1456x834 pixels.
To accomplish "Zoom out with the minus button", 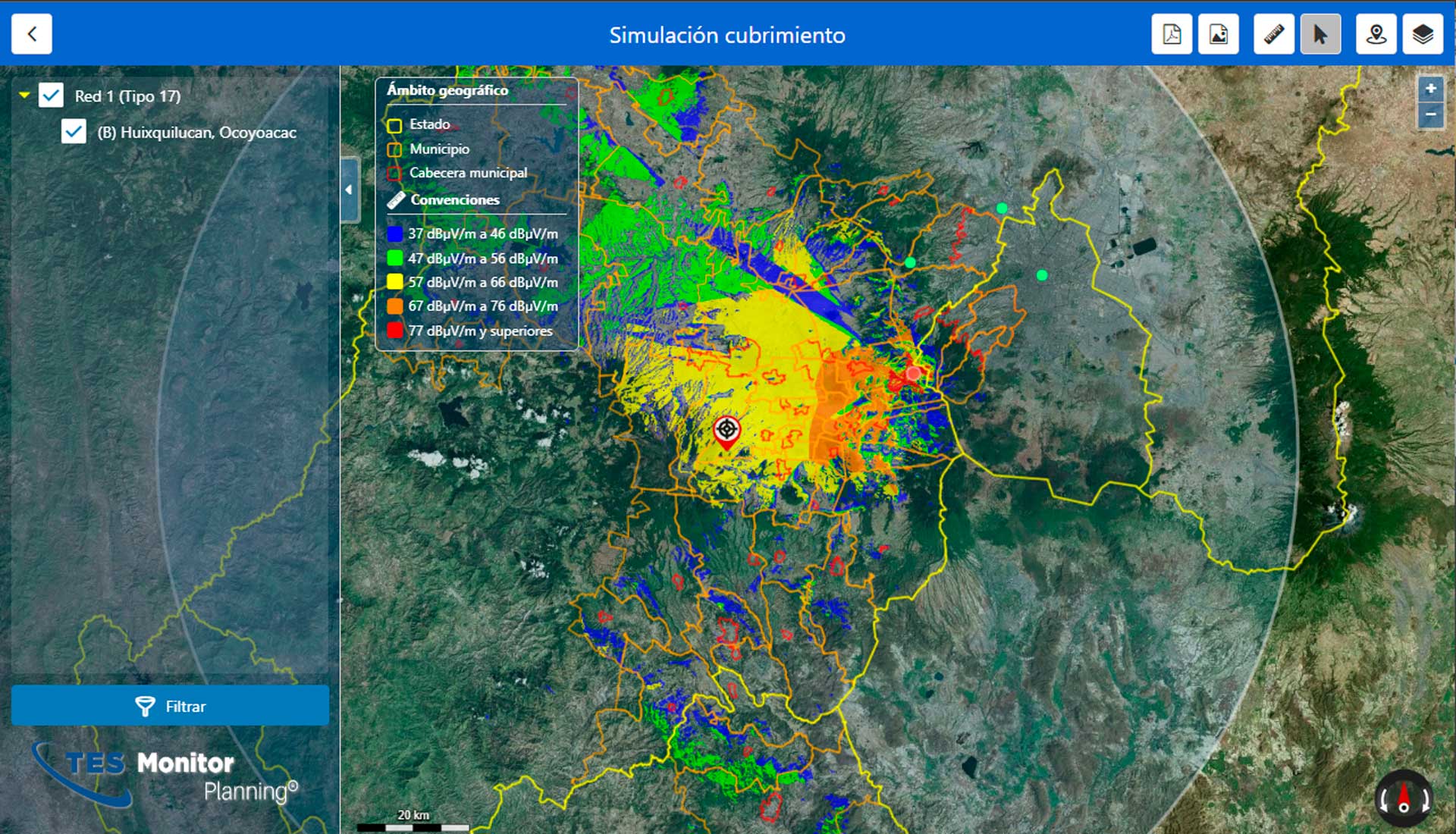I will (x=1430, y=115).
